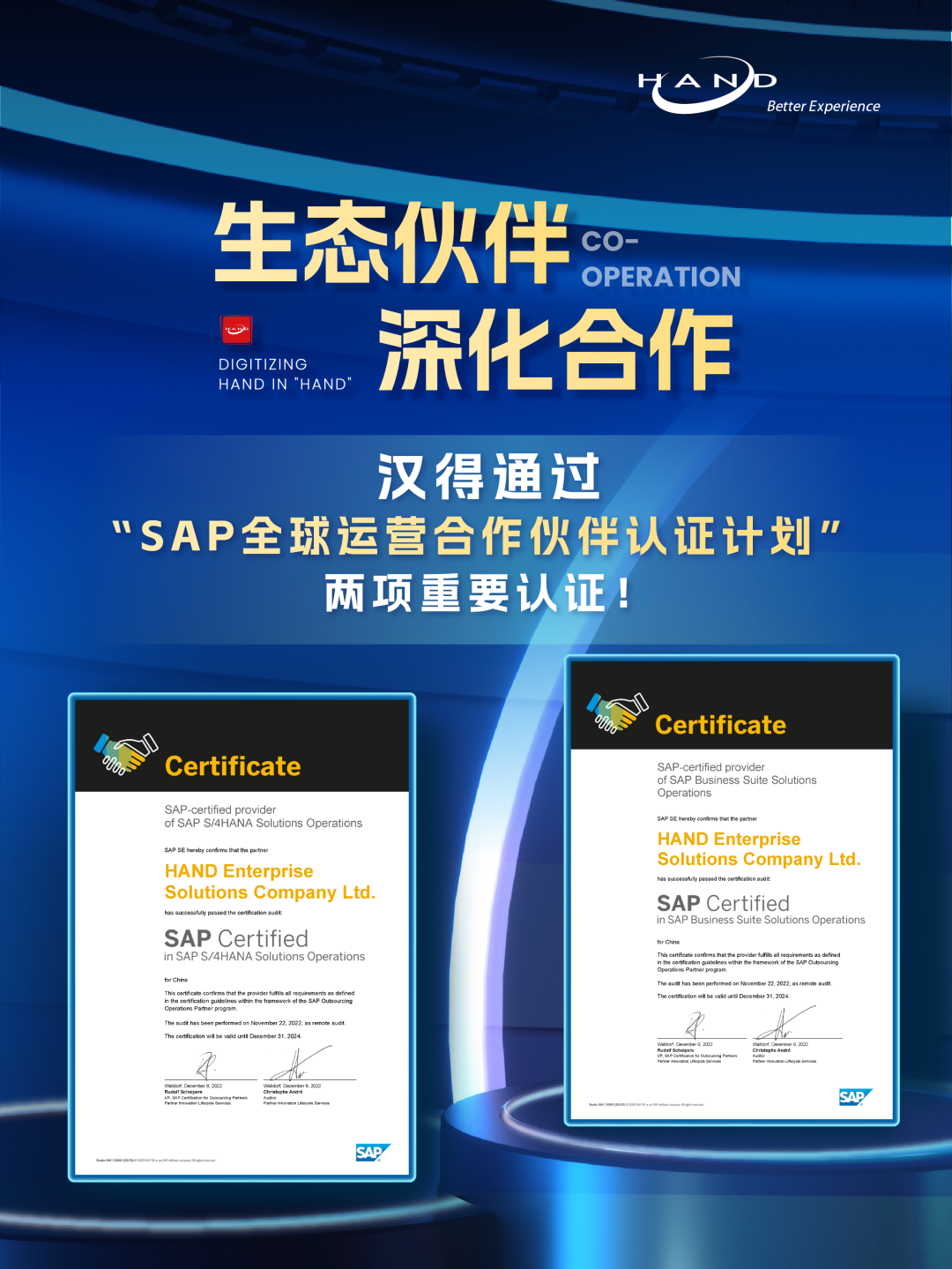Click "in SAP Business Suite Solutions Operations" line

click(x=761, y=920)
